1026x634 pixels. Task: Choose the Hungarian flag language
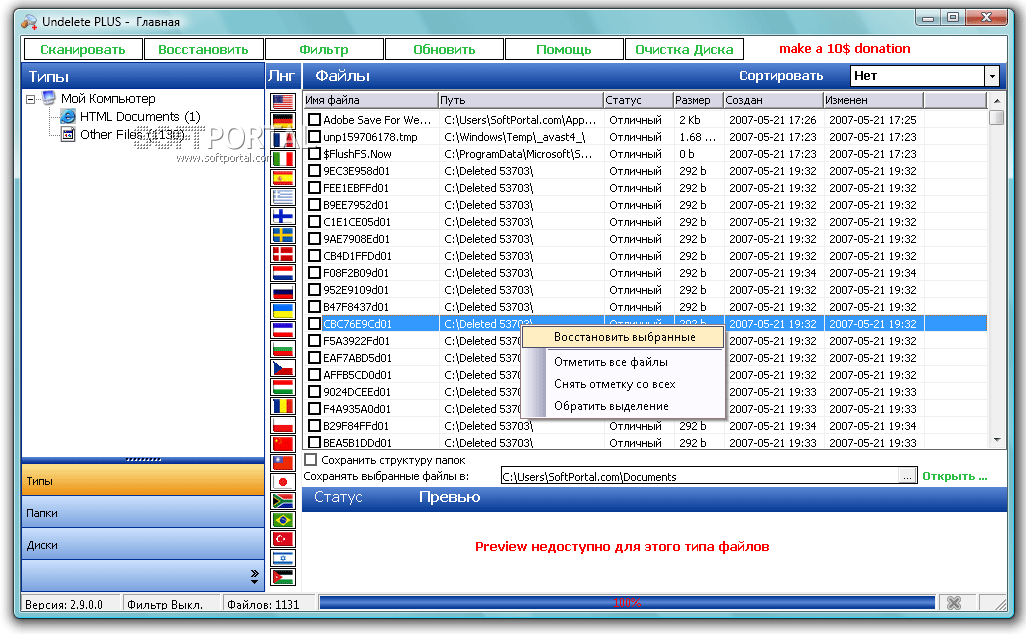point(283,387)
